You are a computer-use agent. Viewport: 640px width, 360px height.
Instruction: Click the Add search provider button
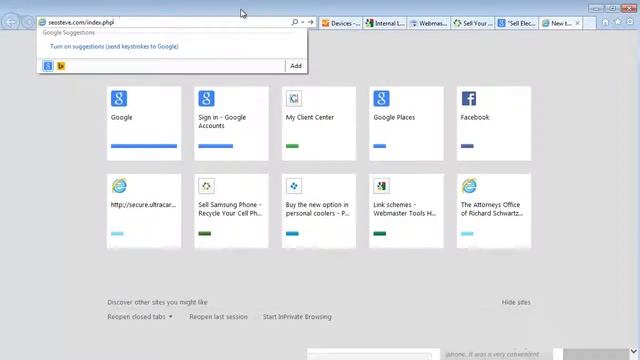(296, 66)
